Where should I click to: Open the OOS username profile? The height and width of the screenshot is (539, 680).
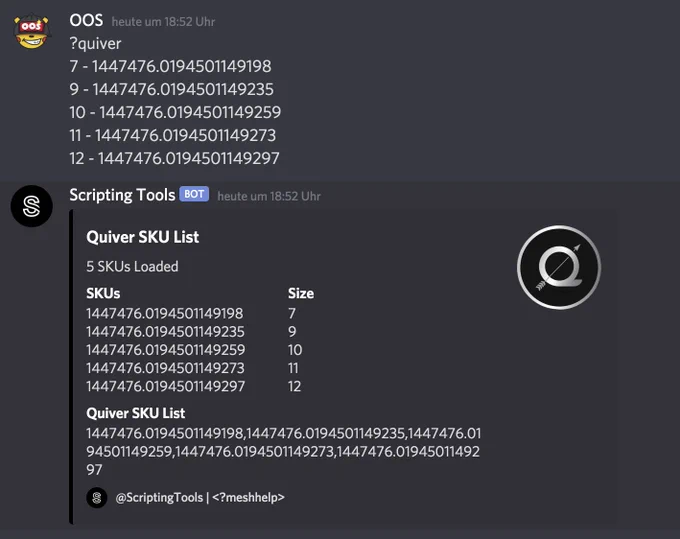(x=86, y=20)
